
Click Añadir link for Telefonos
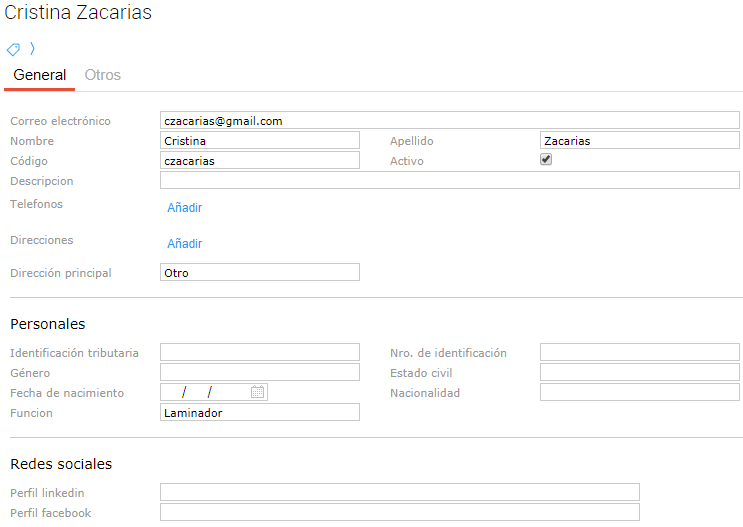[x=185, y=208]
